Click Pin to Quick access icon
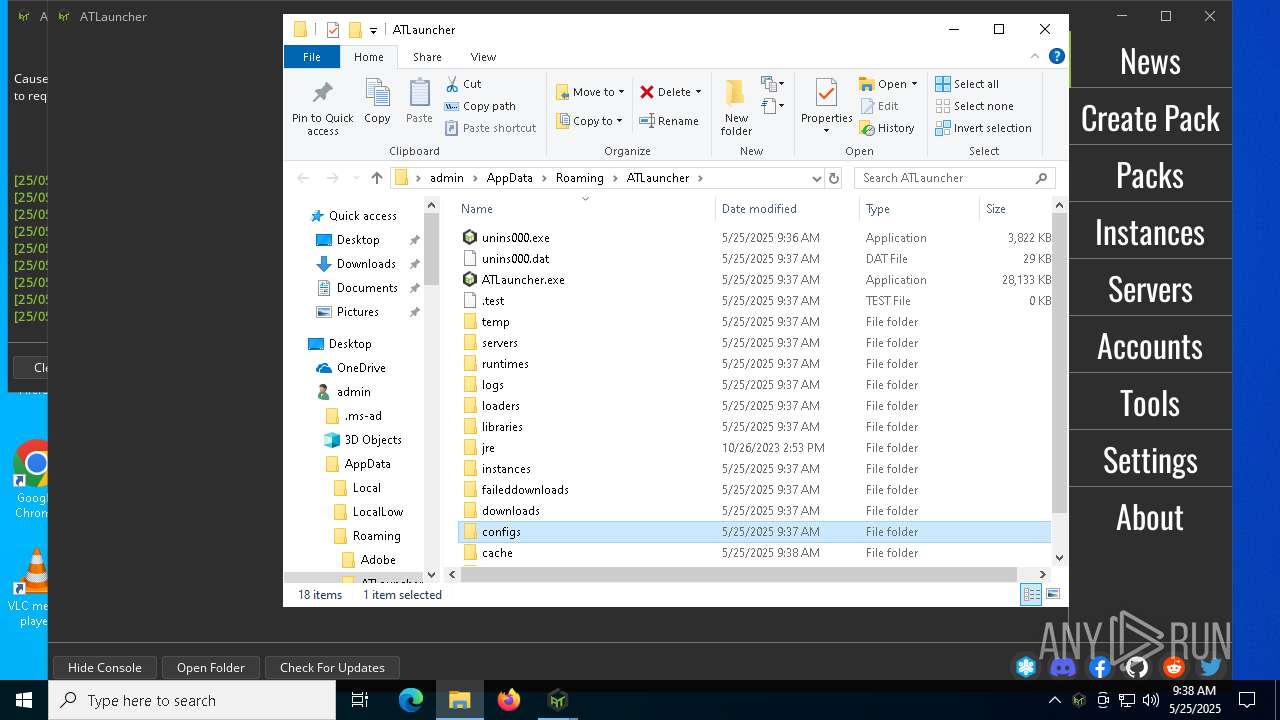Image resolution: width=1280 pixels, height=720 pixels. pyautogui.click(x=322, y=107)
